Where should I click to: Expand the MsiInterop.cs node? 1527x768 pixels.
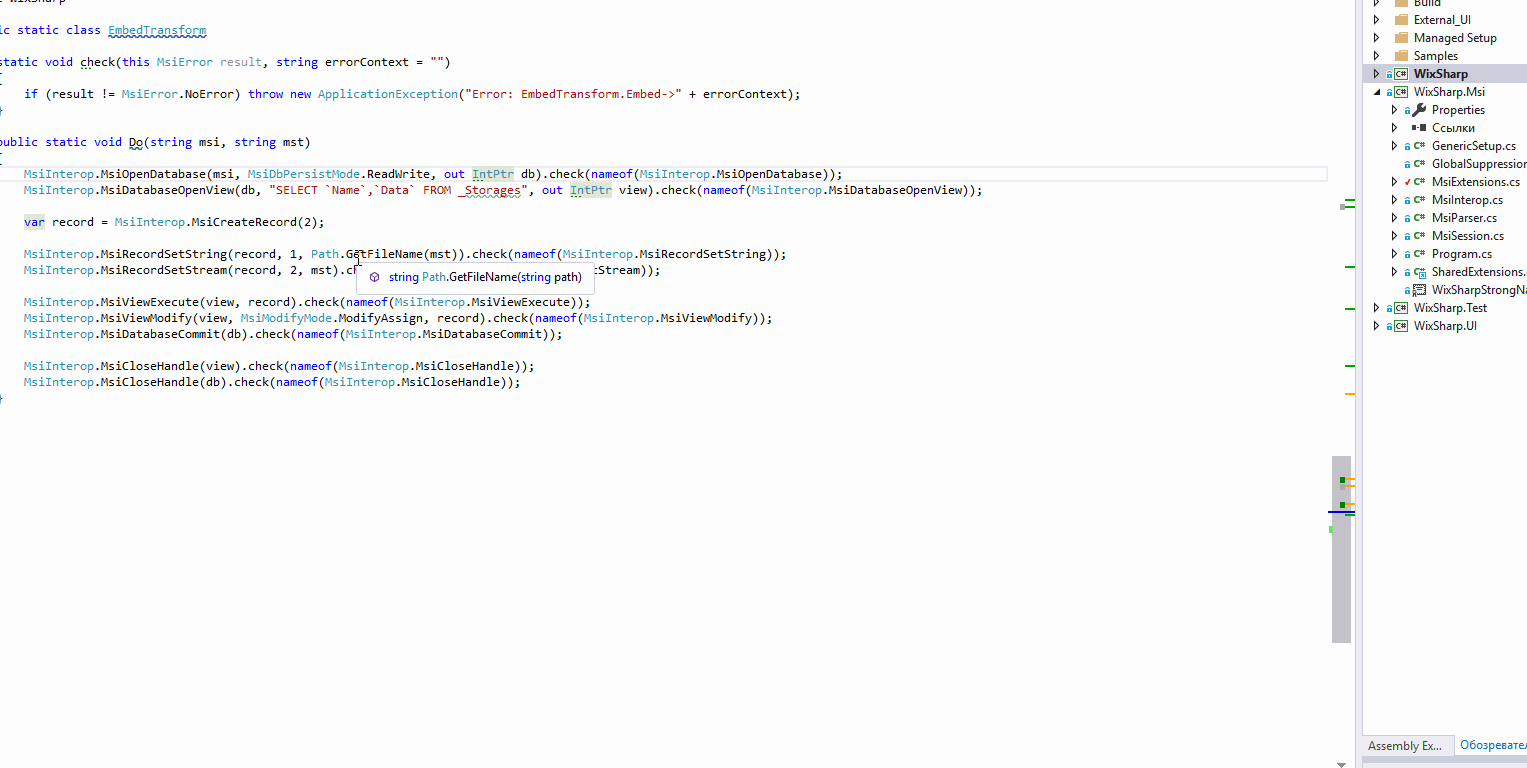point(1395,200)
